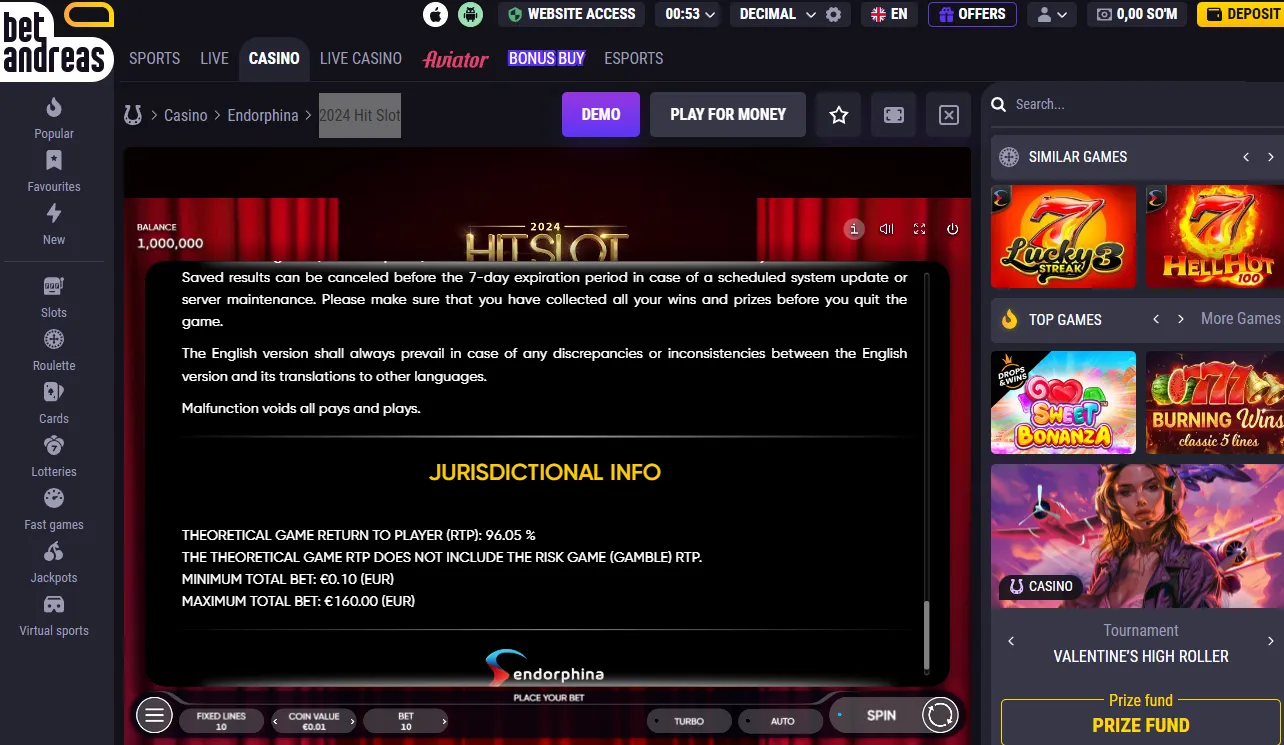Click Casino in the breadcrumb
This screenshot has height=745, width=1284.
tap(186, 115)
